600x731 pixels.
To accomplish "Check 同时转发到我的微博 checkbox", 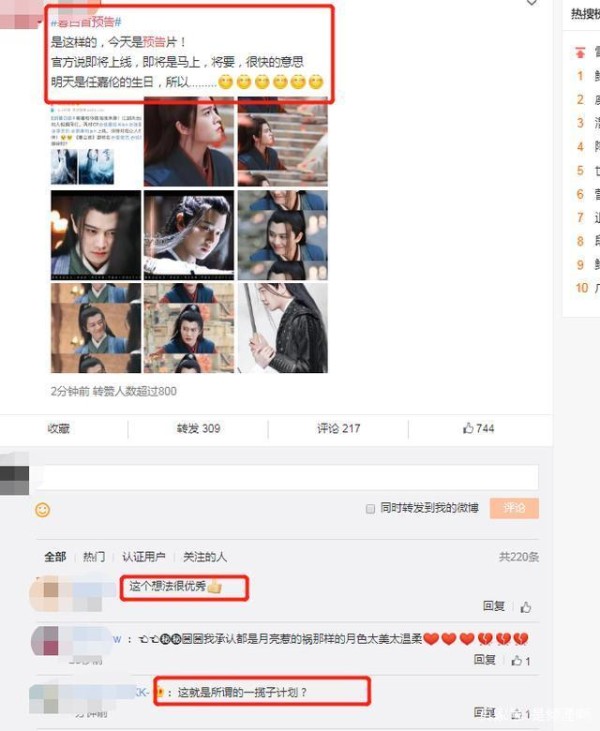I will pyautogui.click(x=370, y=509).
